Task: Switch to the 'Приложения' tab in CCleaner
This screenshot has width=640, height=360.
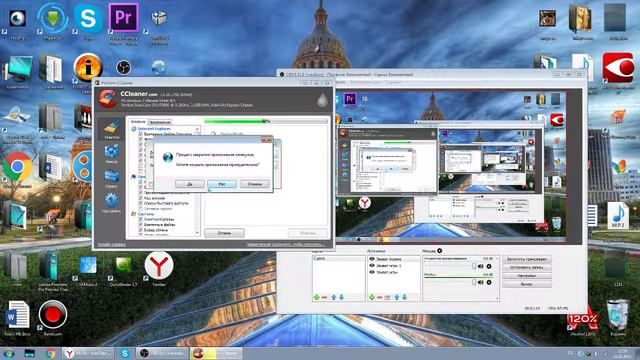Action: (160, 122)
